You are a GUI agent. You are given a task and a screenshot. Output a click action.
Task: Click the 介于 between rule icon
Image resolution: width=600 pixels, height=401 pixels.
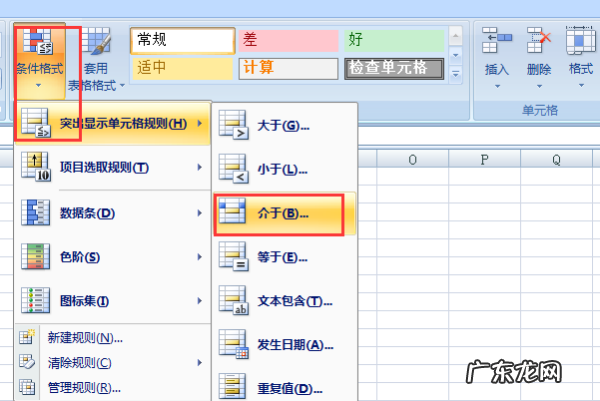[x=232, y=211]
